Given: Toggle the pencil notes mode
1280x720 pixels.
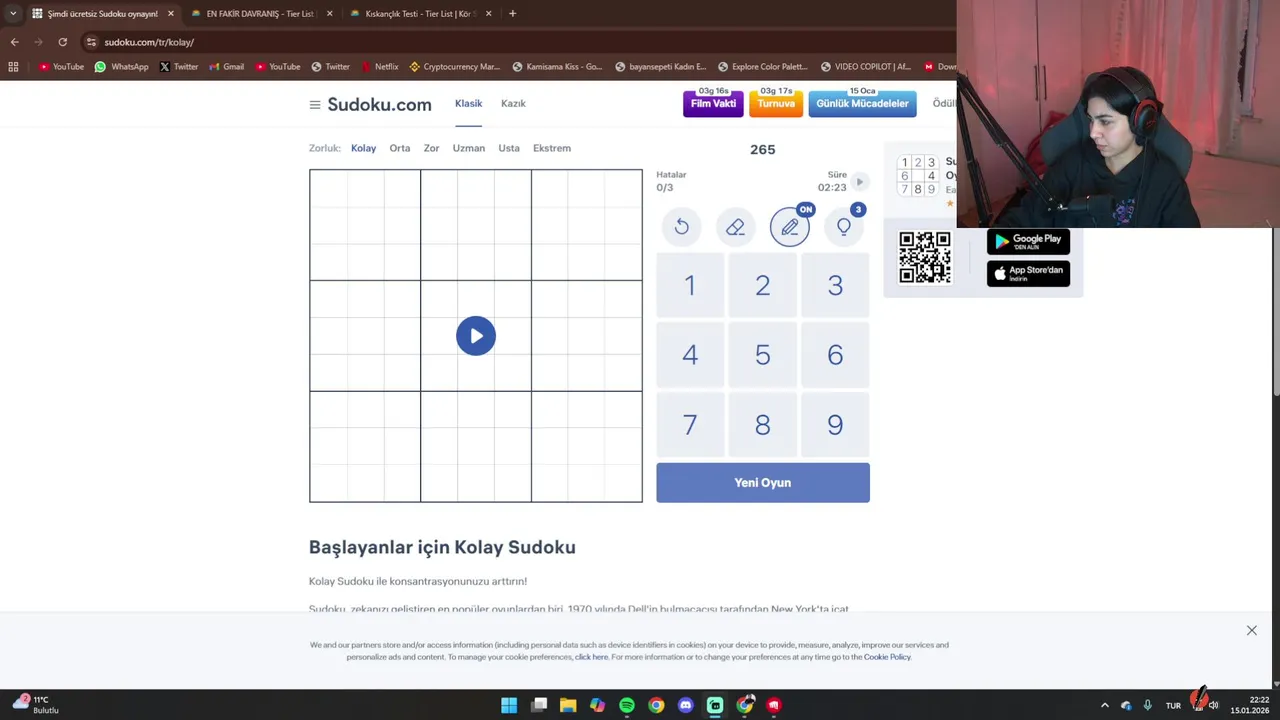Looking at the screenshot, I should pyautogui.click(x=790, y=227).
